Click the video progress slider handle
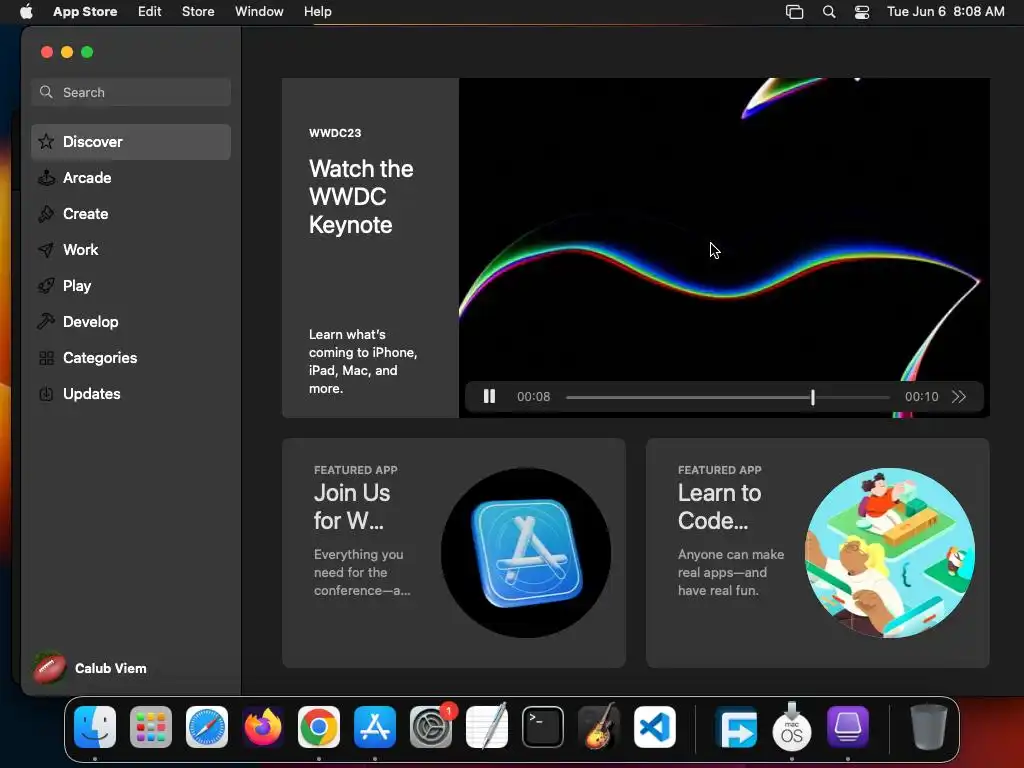This screenshot has height=768, width=1024. click(812, 397)
